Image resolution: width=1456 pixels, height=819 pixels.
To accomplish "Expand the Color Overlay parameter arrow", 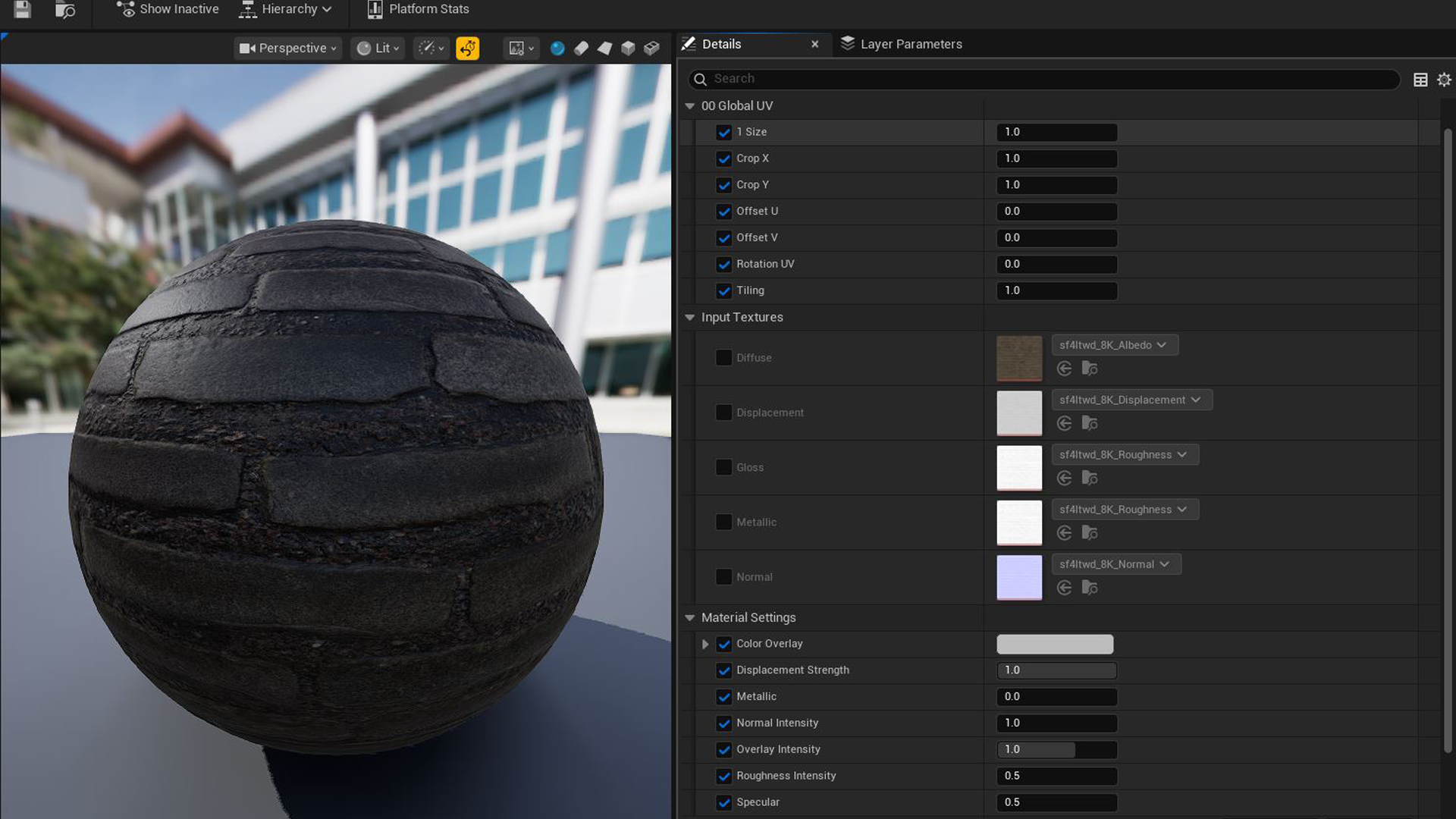I will (705, 644).
